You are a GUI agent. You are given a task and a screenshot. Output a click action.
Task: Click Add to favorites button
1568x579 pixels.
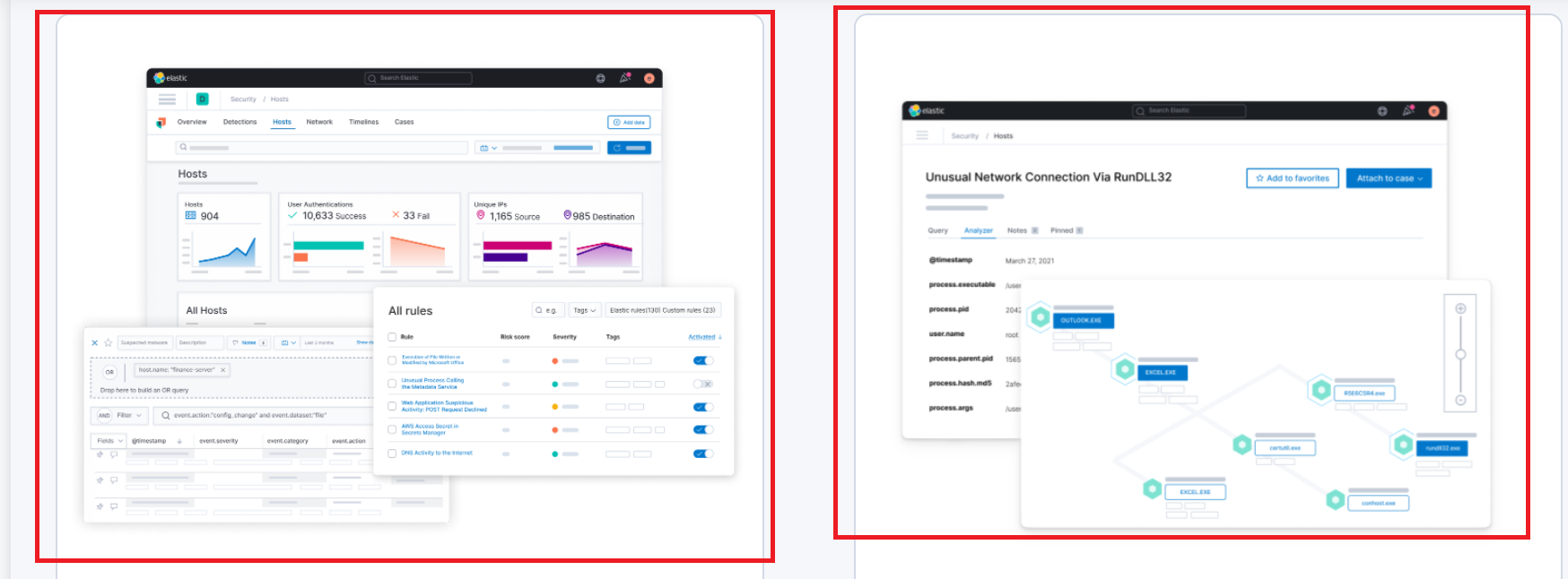[x=1293, y=178]
